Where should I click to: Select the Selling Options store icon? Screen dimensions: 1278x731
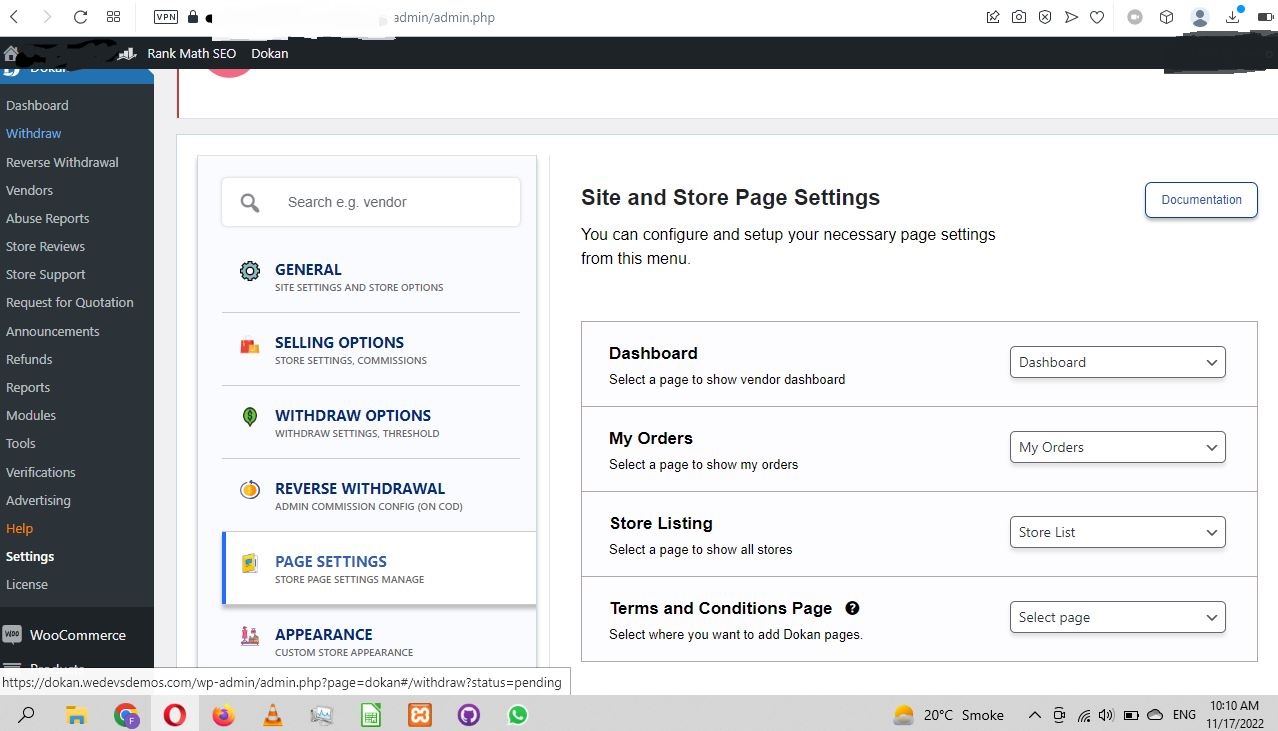[x=249, y=343]
